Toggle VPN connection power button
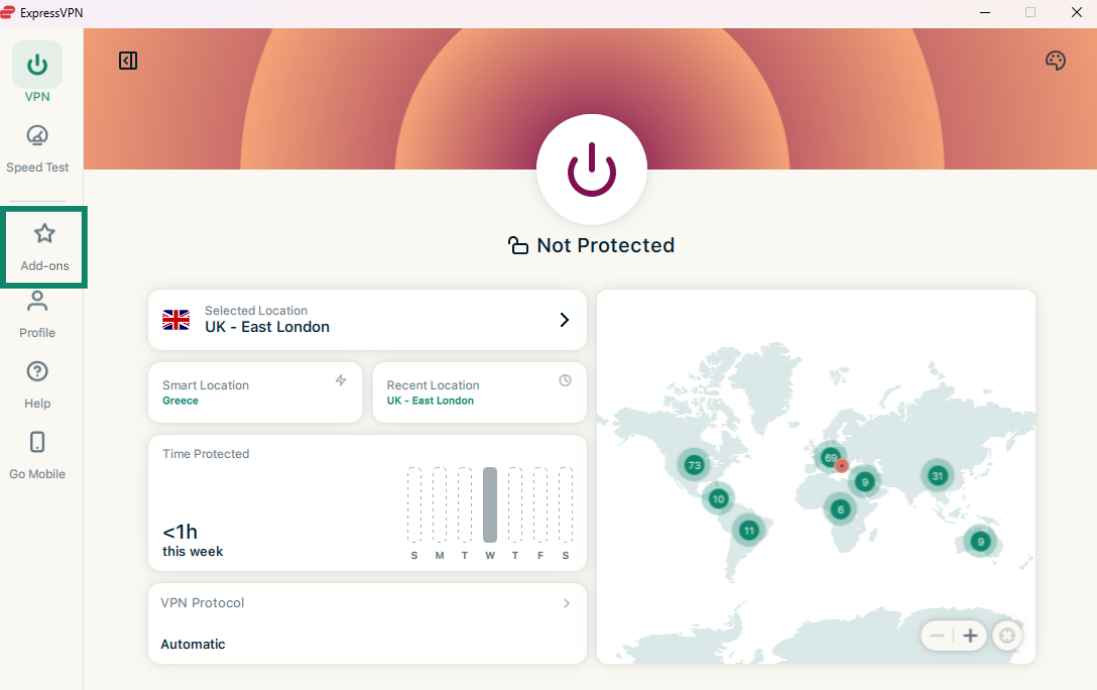1097x690 pixels. 592,169
